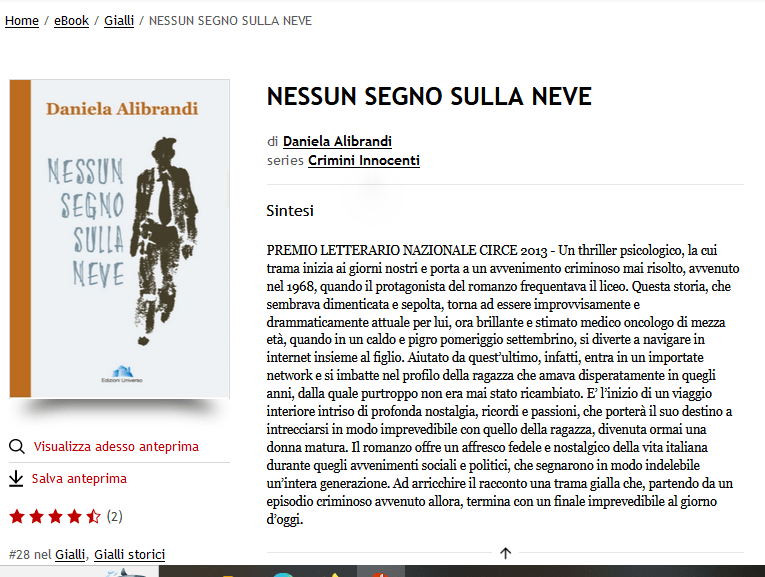
Task: Click the first red rating star
Action: (x=17, y=516)
